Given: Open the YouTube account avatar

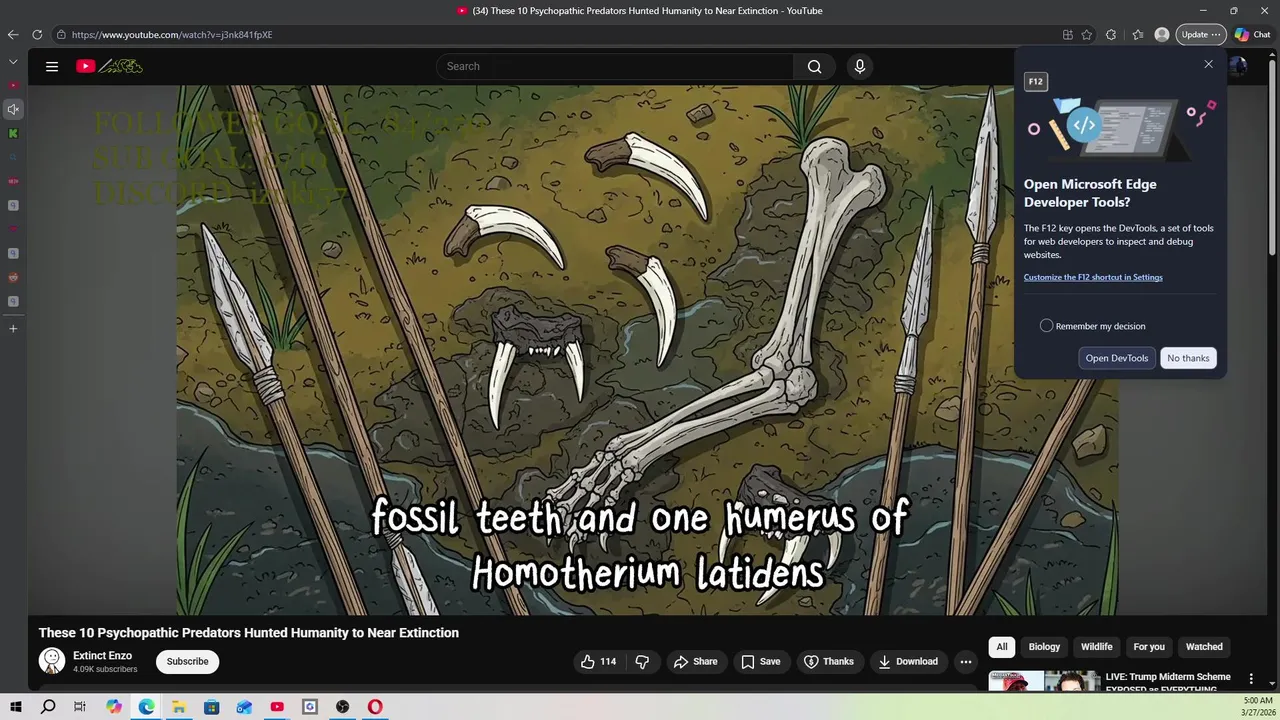Looking at the screenshot, I should tap(1238, 67).
